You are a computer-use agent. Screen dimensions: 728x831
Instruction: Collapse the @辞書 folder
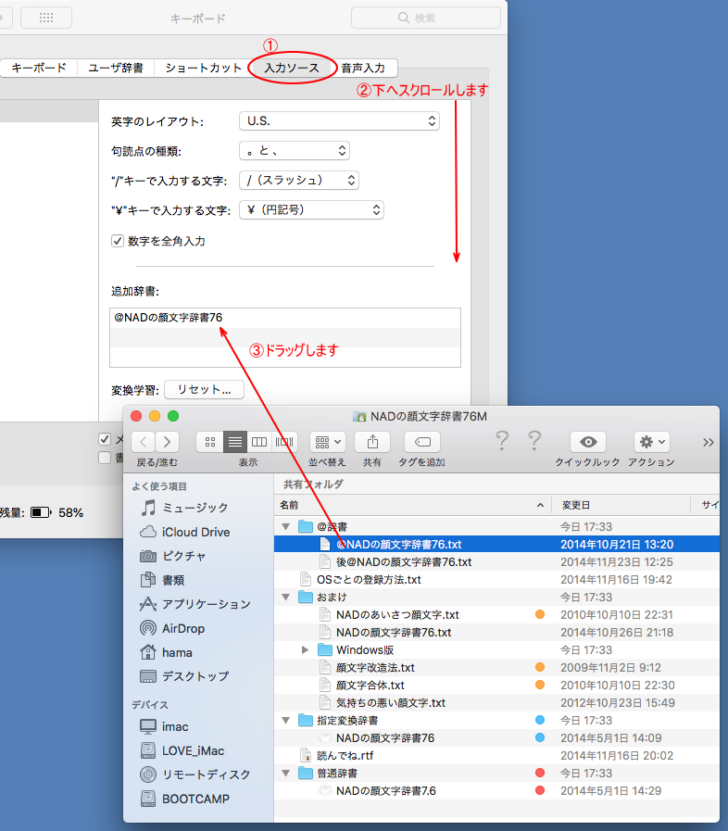click(x=286, y=527)
